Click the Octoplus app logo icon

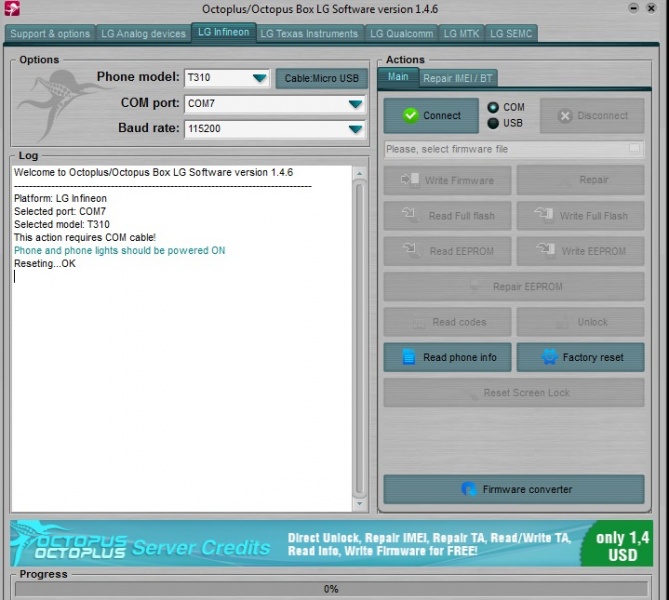pos(12,8)
